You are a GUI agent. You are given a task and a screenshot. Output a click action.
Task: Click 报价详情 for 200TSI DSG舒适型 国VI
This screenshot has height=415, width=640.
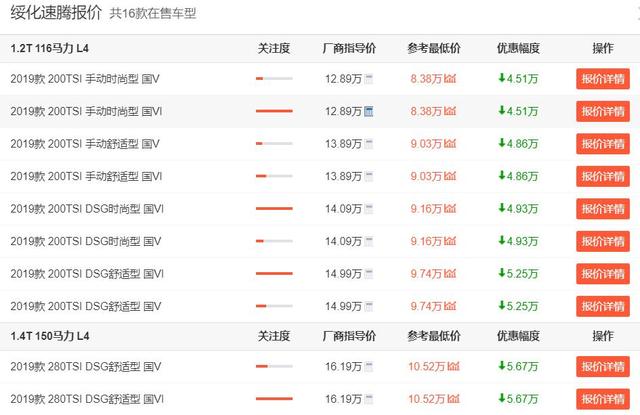point(603,274)
